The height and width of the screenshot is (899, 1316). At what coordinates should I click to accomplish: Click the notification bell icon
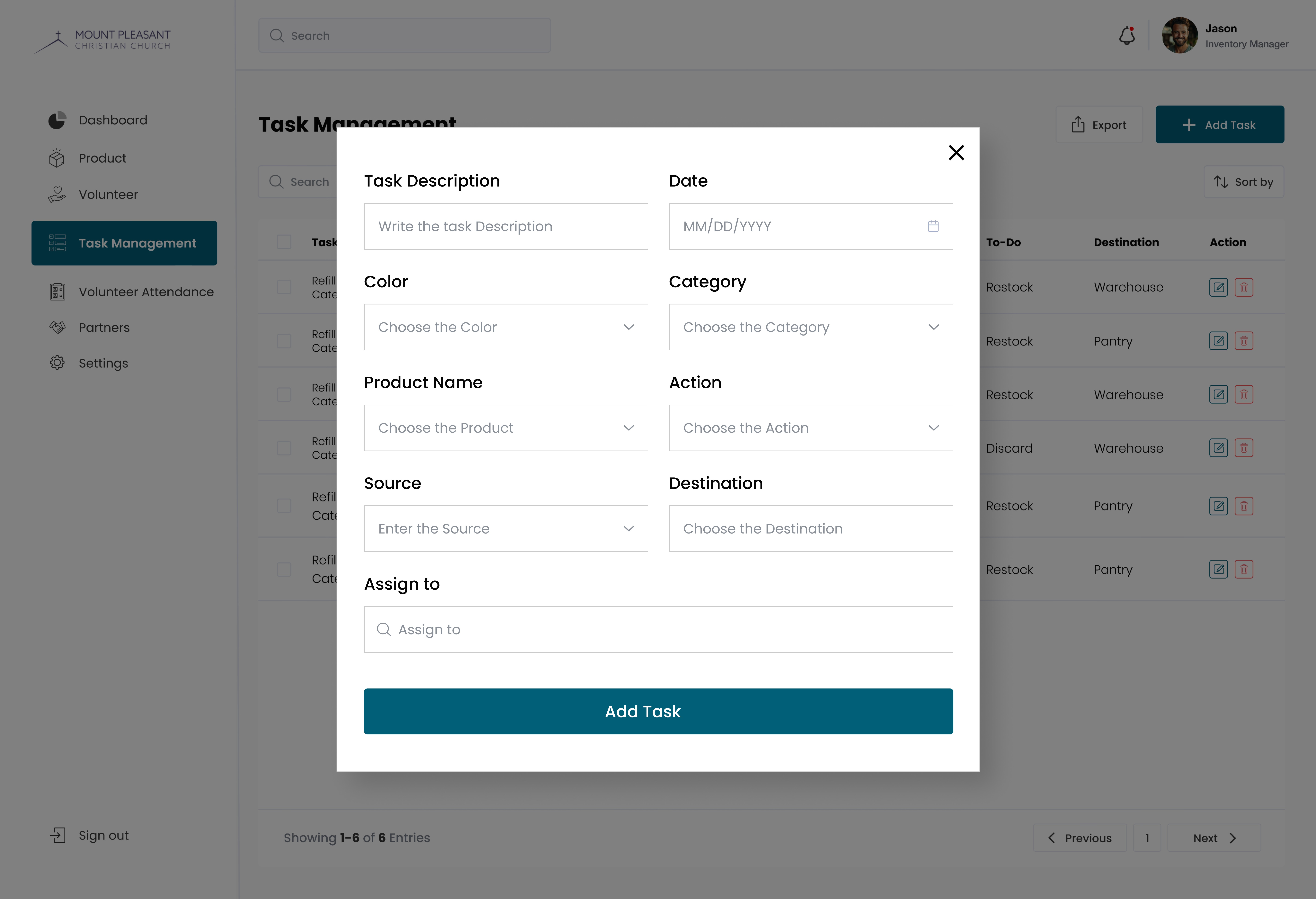[1127, 36]
